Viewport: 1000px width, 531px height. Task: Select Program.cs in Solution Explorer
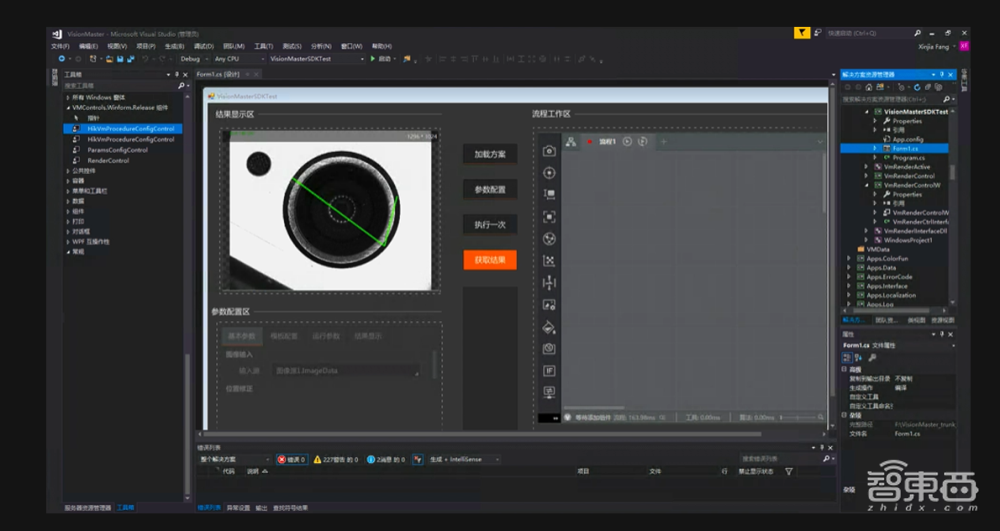pos(906,157)
